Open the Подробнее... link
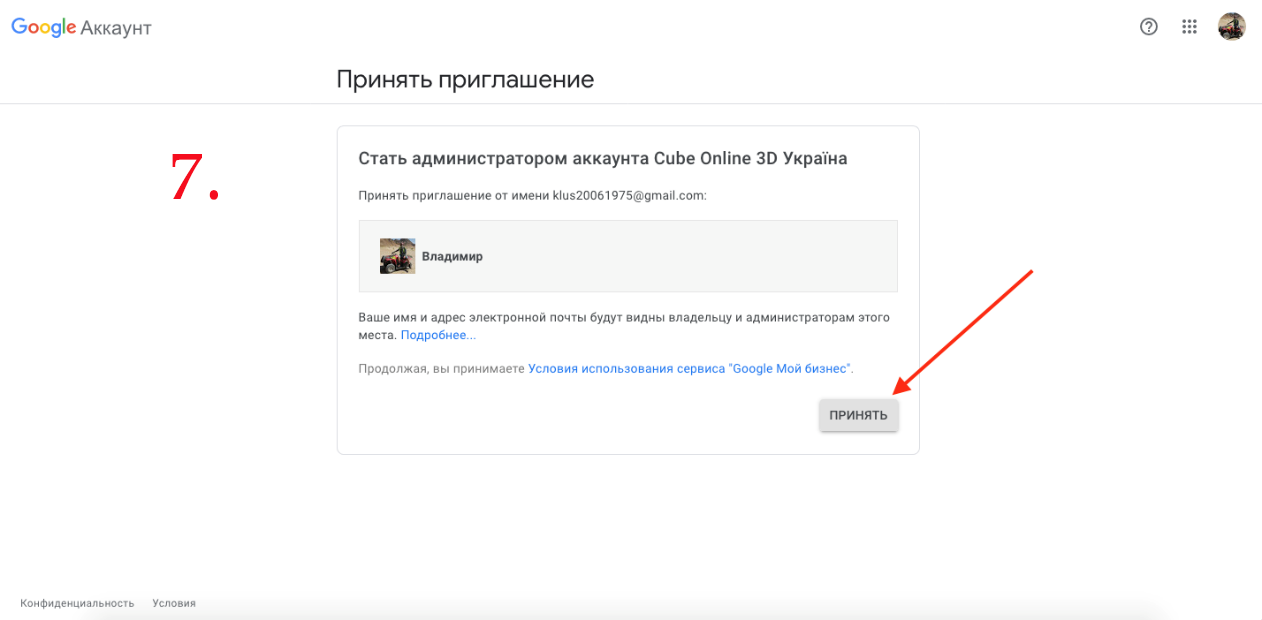 click(x=438, y=335)
